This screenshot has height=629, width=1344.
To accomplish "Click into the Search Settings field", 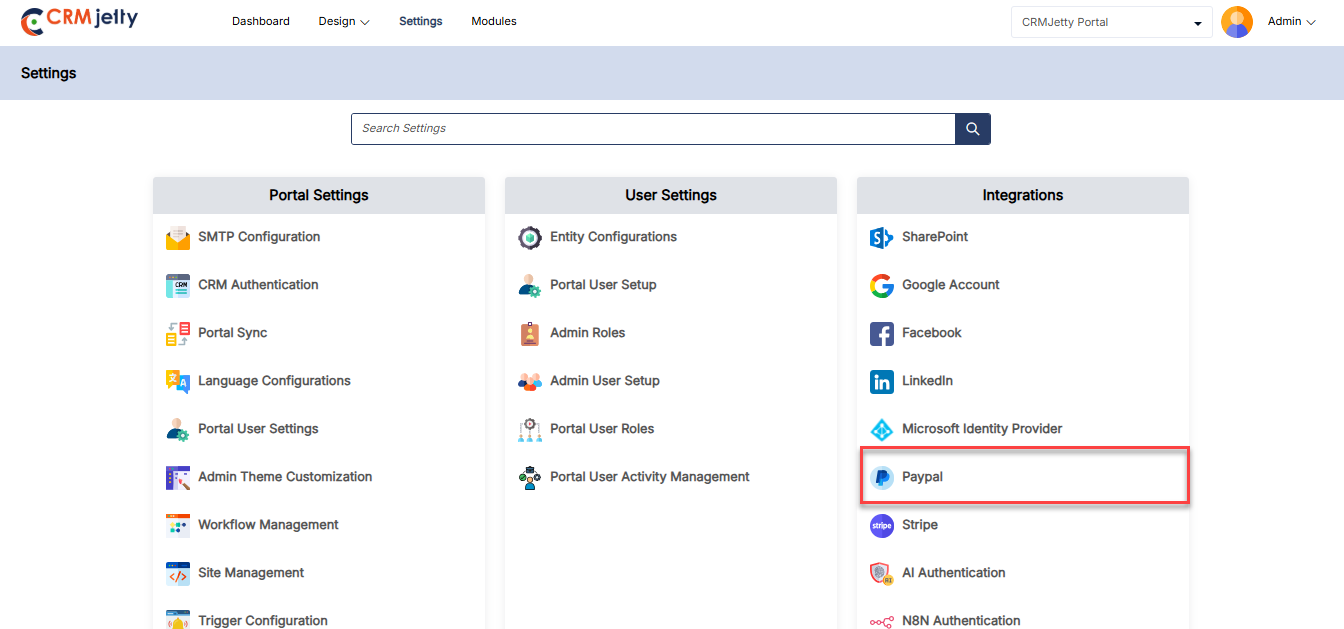I will click(653, 129).
